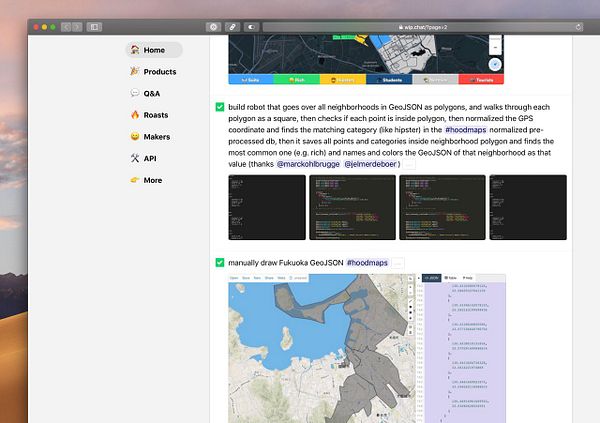Click the tools icon beside API
The height and width of the screenshot is (423, 600).
[135, 158]
